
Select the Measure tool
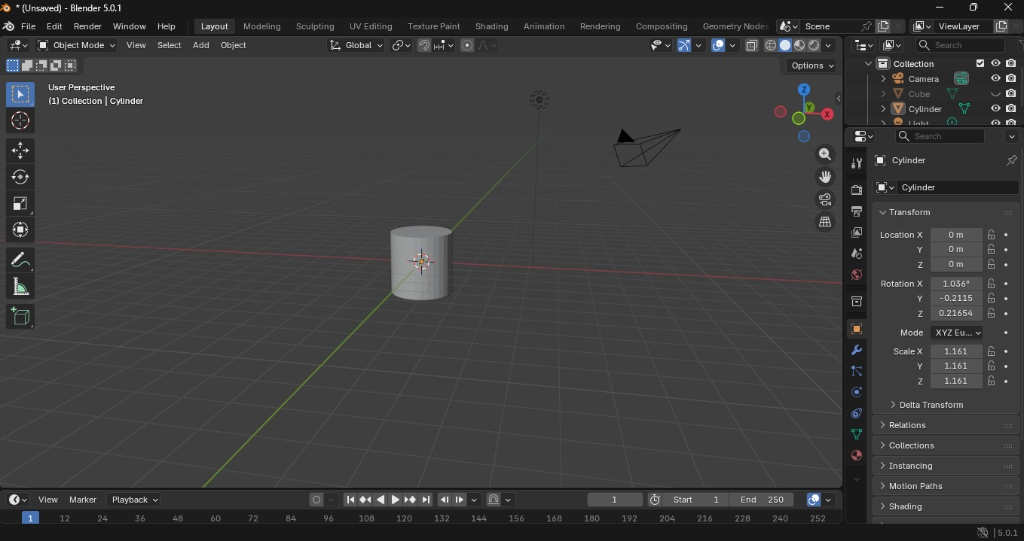pos(20,288)
